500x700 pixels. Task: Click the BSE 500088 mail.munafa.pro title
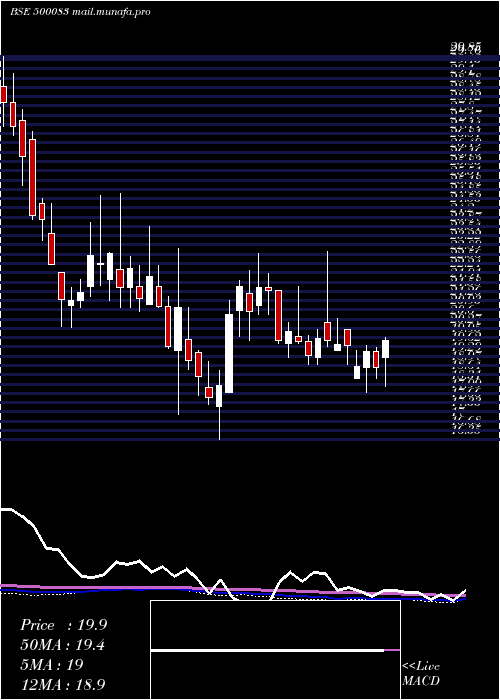[80, 12]
